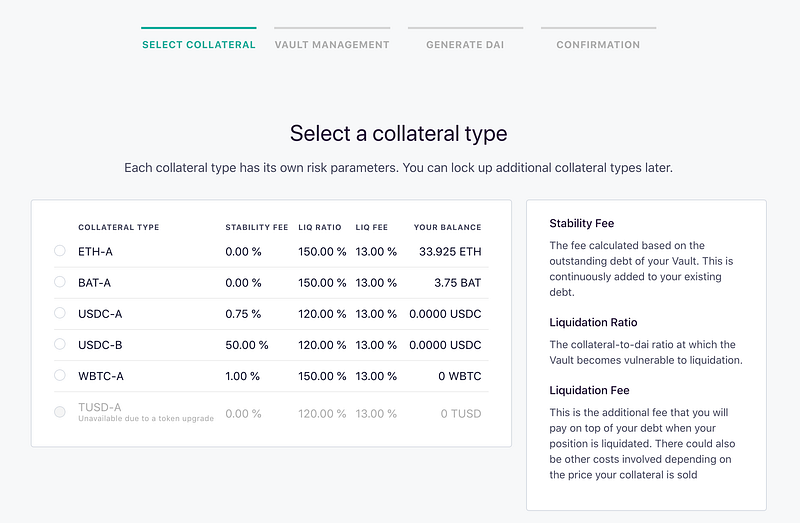Click the Your Balance column header
This screenshot has width=800, height=523.
tap(447, 227)
